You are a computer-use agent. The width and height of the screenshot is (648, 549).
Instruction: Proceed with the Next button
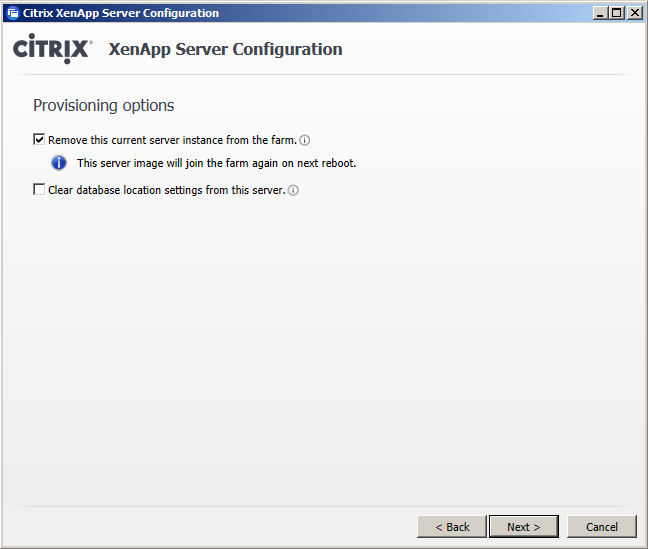tap(523, 527)
